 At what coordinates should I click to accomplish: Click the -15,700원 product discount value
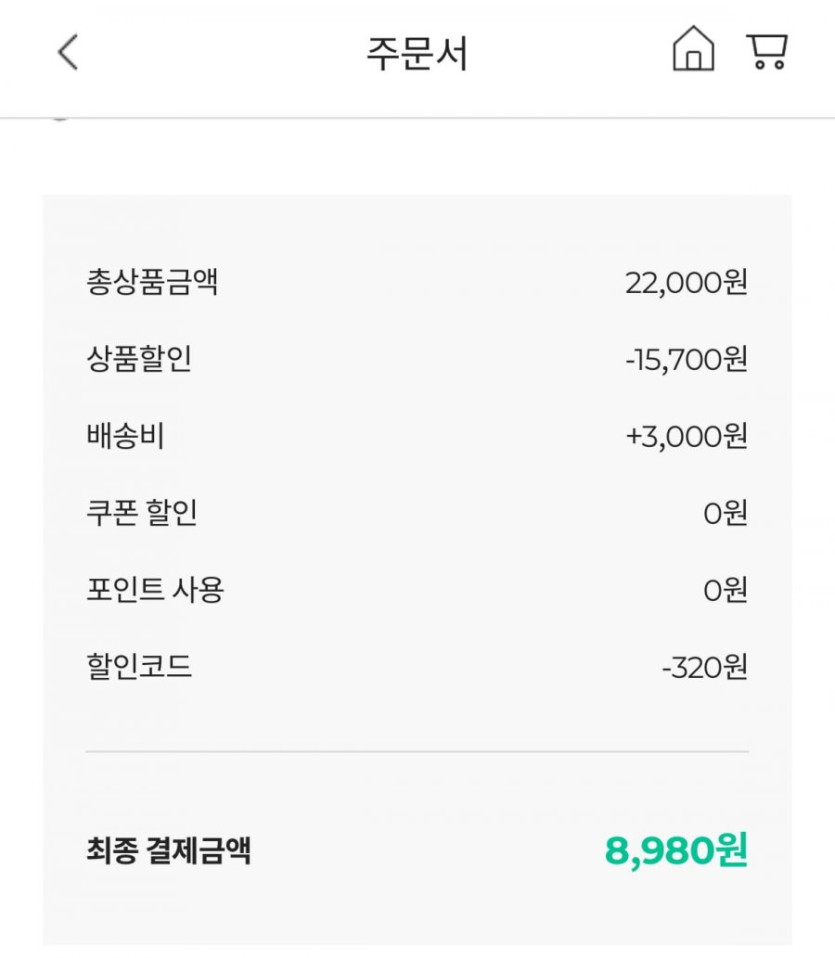[686, 360]
